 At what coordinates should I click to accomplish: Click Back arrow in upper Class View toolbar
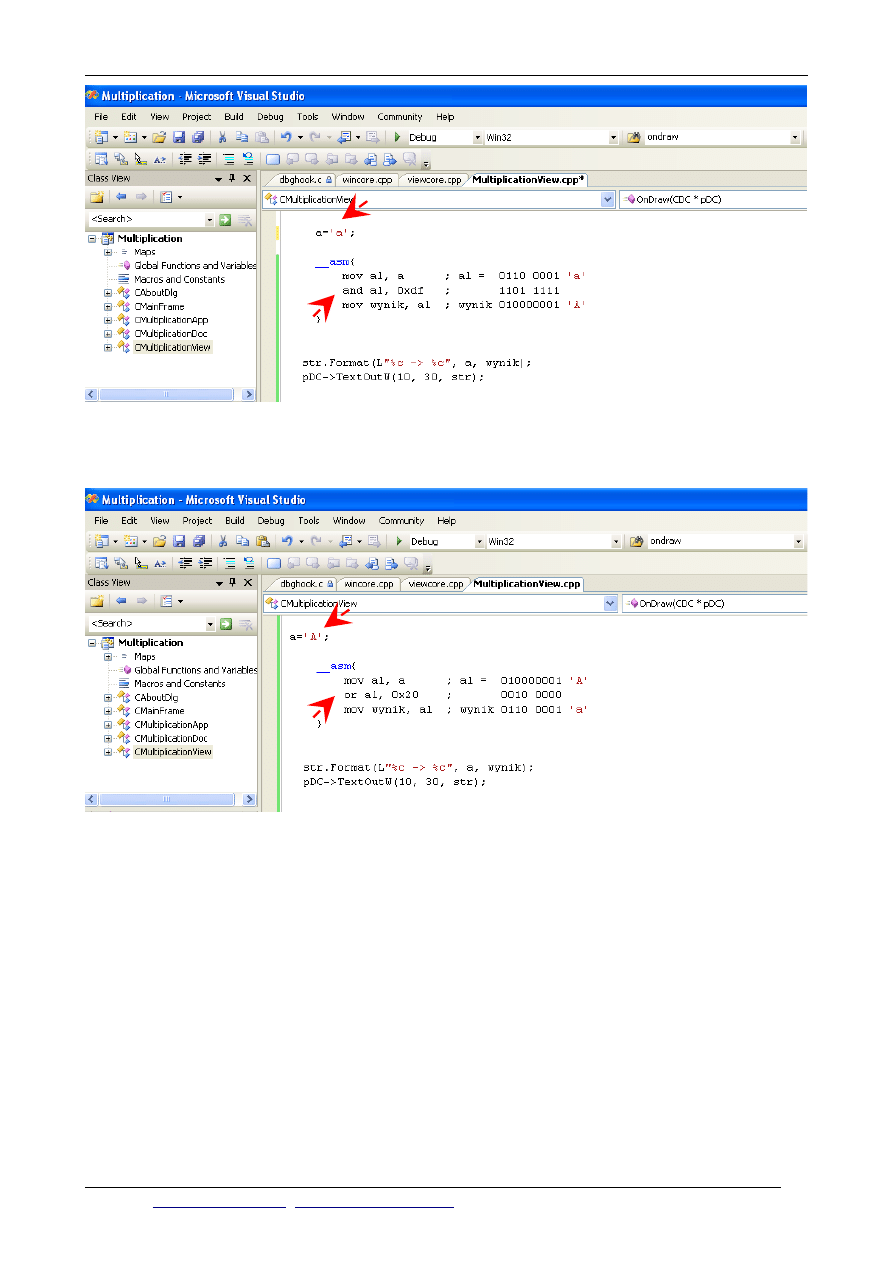[x=121, y=197]
